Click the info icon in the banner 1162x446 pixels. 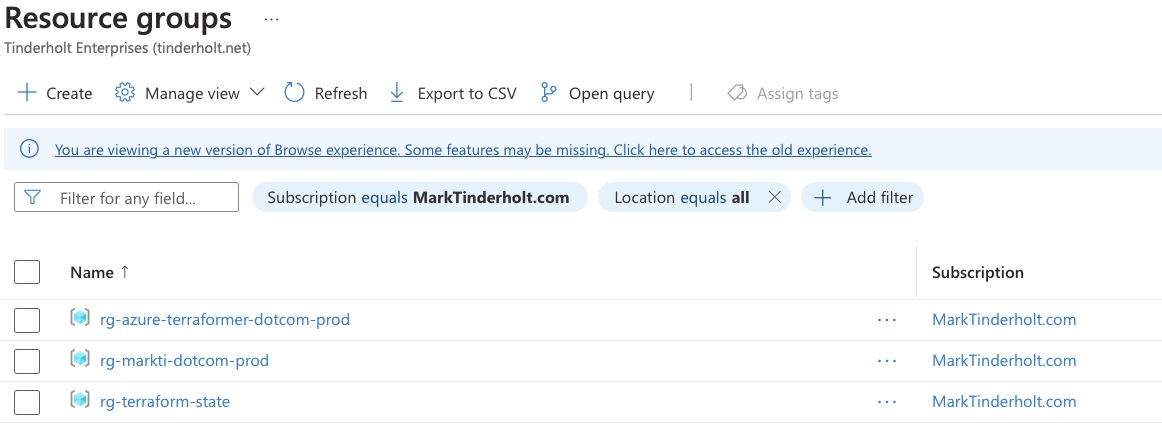(29, 150)
